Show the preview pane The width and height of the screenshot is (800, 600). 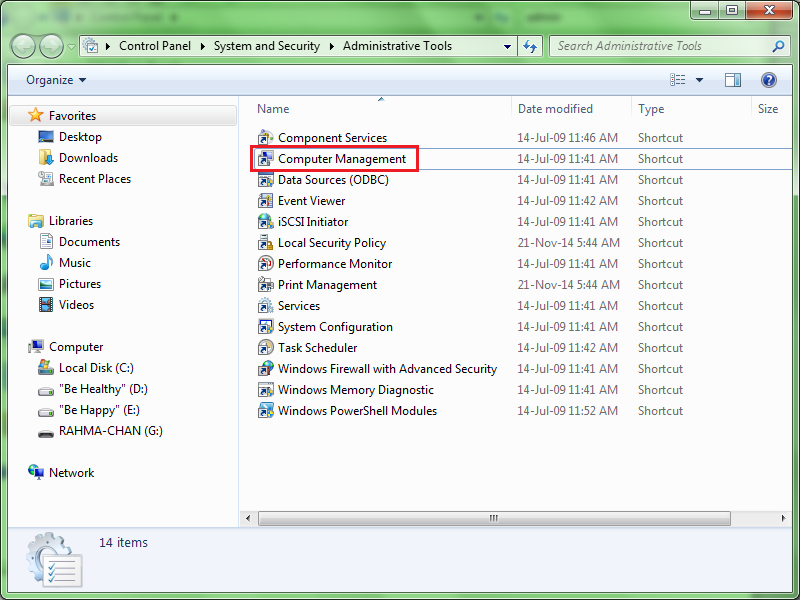733,80
